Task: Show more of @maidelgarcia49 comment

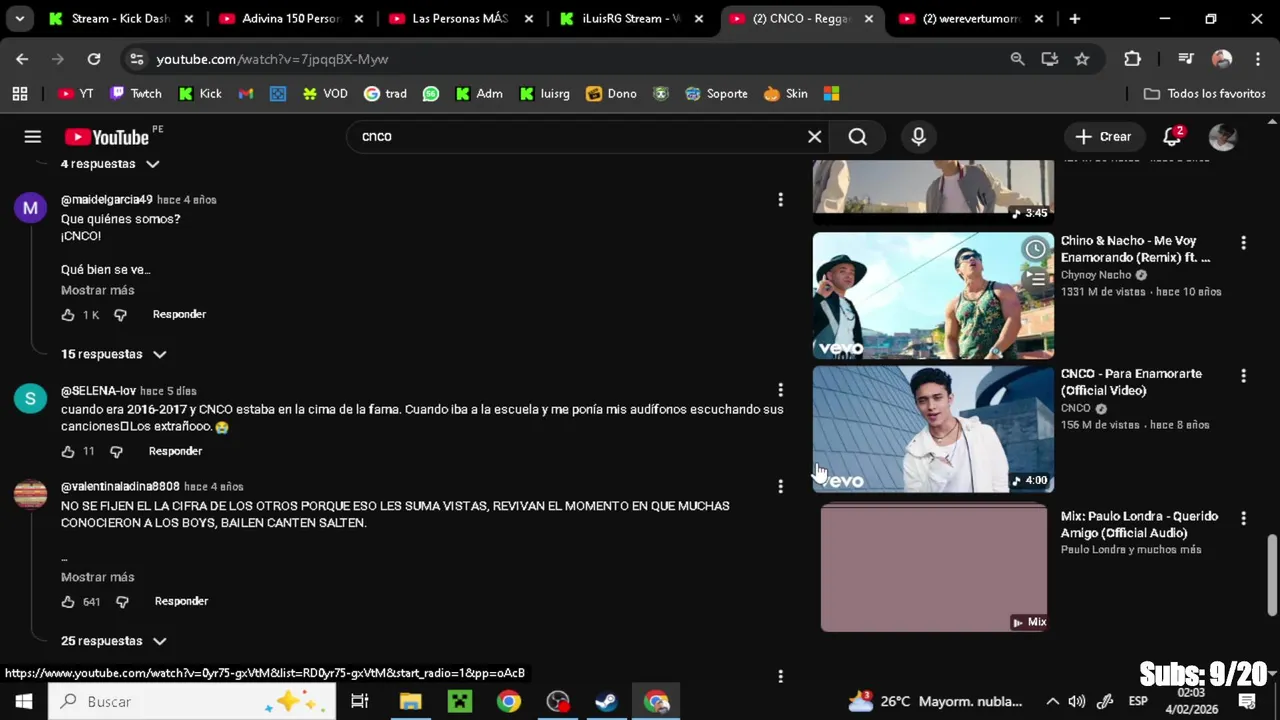Action: click(97, 290)
